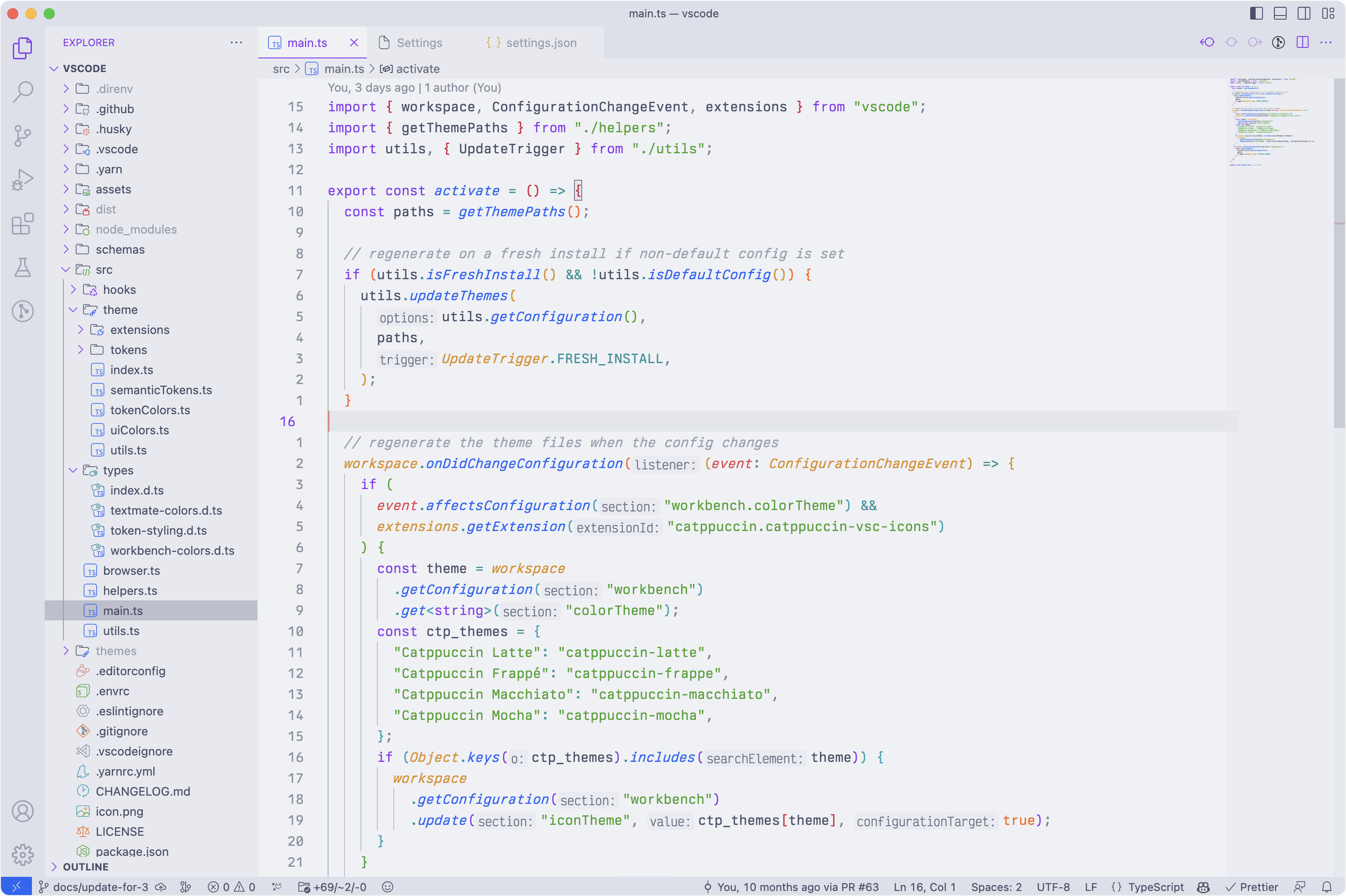Viewport: 1346px width, 896px height.
Task: Click the TypeScript language mode button
Action: pyautogui.click(x=1155, y=887)
